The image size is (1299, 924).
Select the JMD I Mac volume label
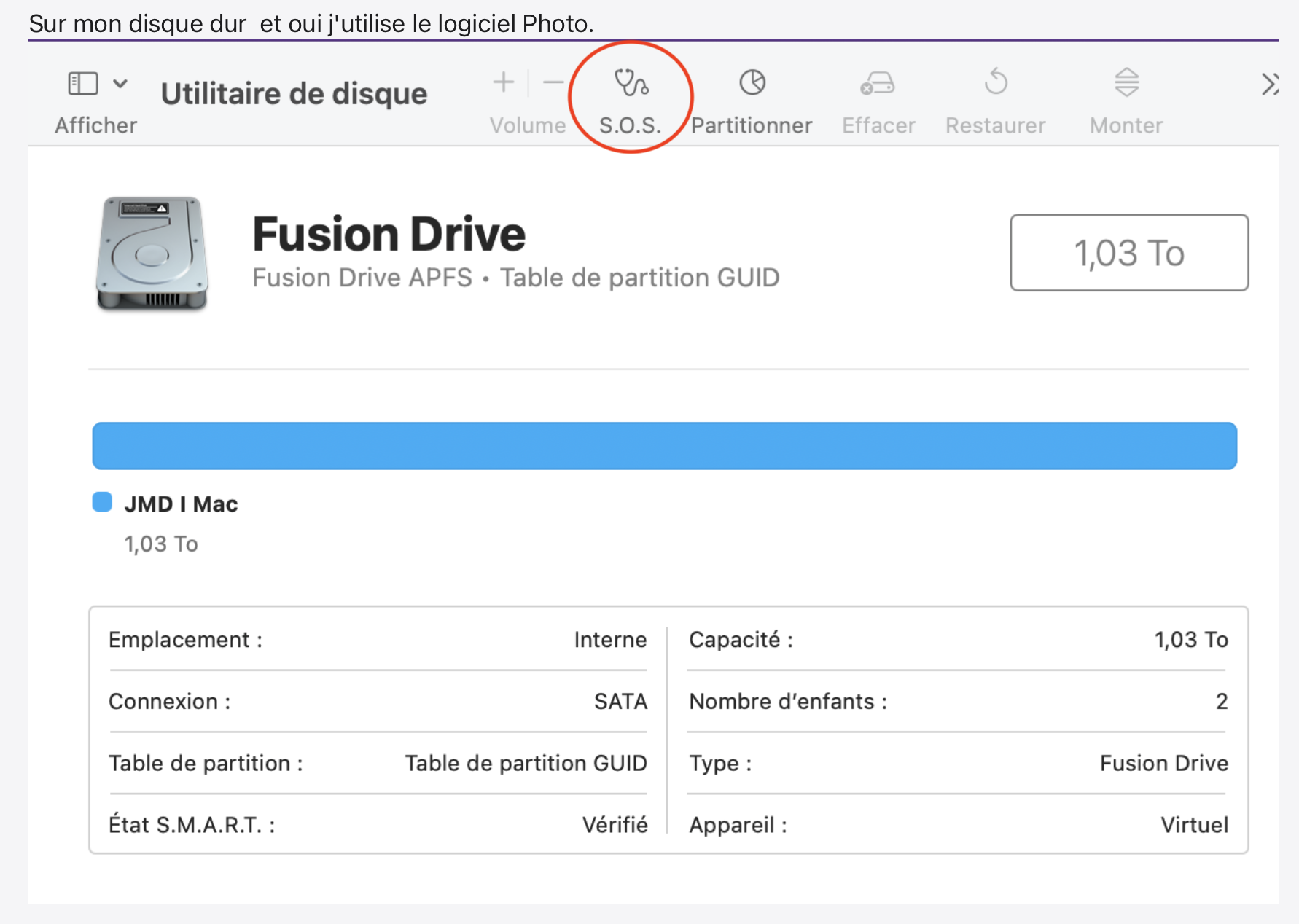tap(181, 504)
